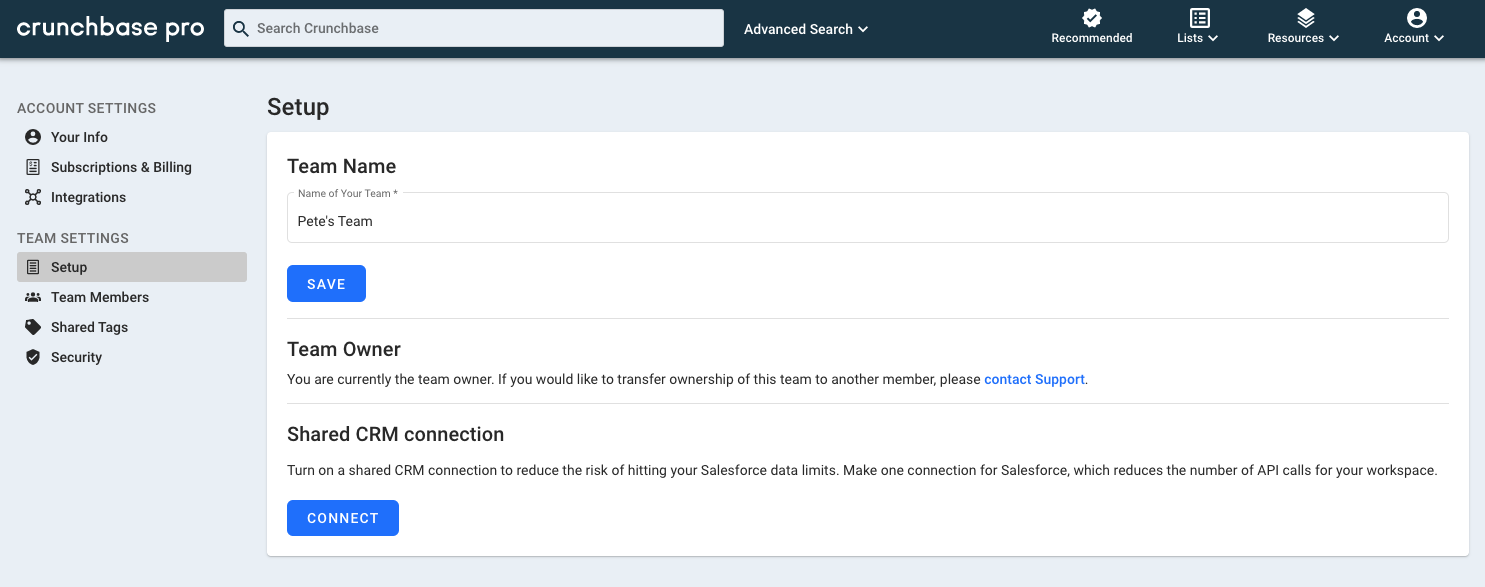Open the contact Support link
1485x587 pixels.
tap(1034, 379)
